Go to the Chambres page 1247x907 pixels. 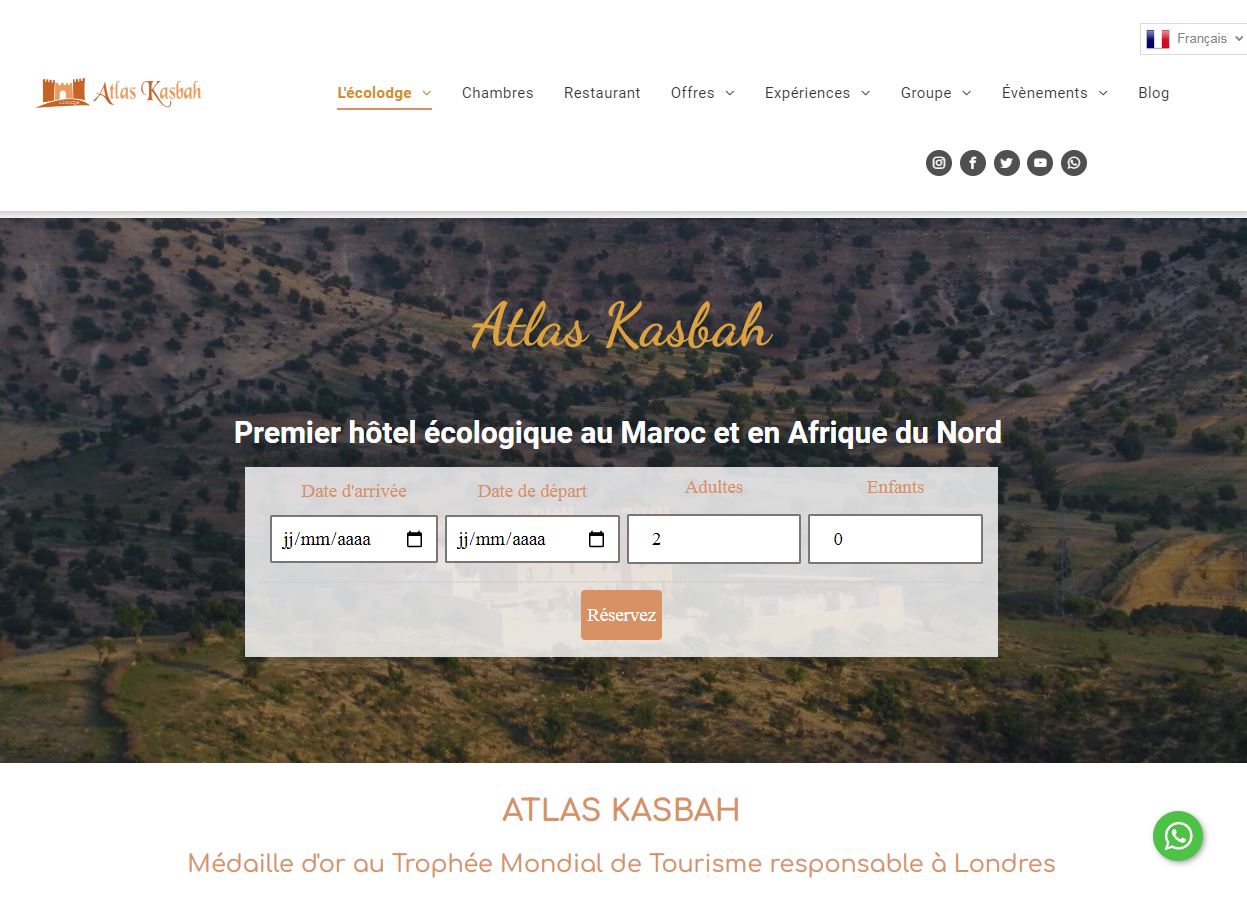point(498,93)
